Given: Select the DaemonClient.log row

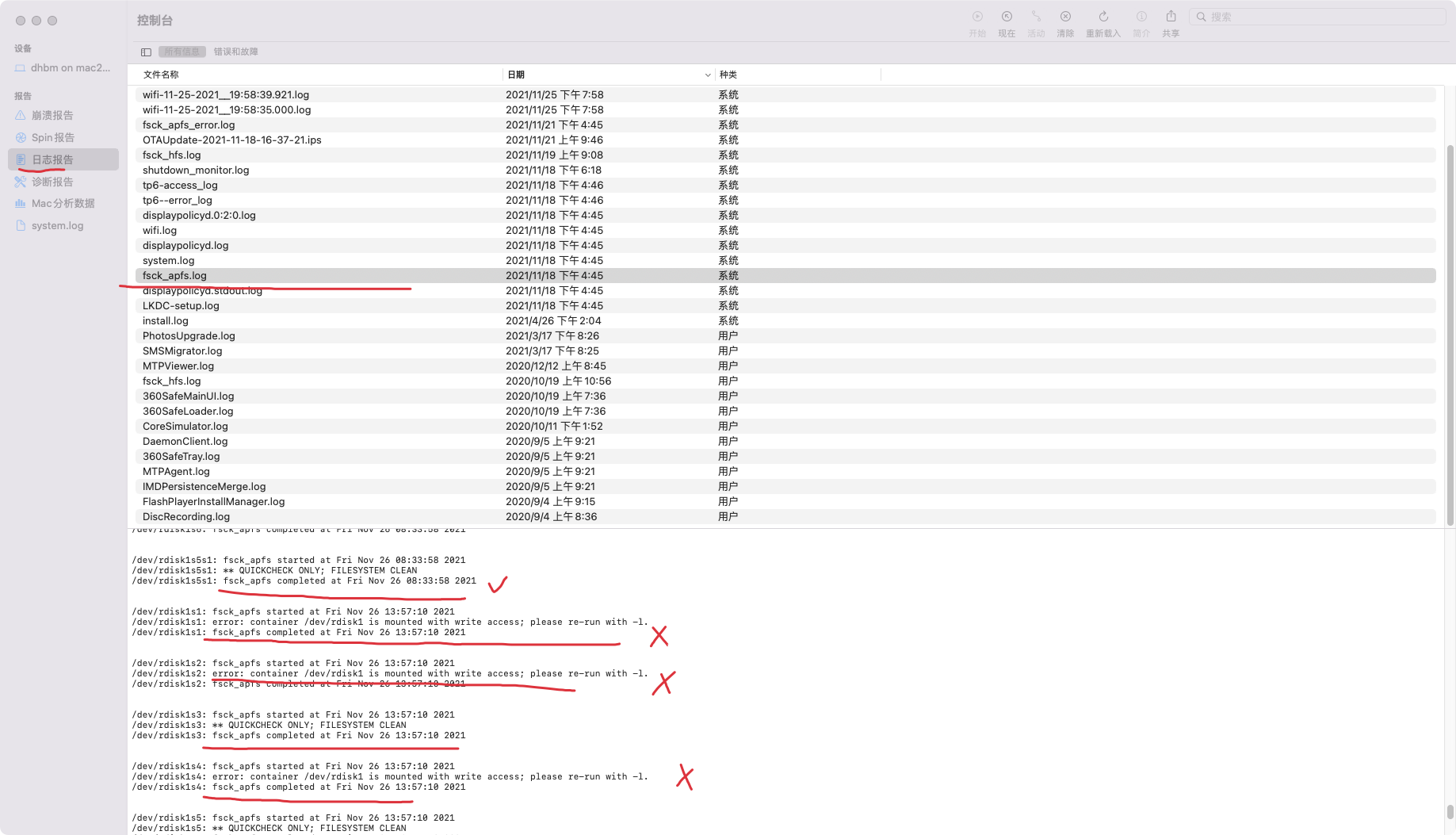Looking at the screenshot, I should pyautogui.click(x=785, y=442).
